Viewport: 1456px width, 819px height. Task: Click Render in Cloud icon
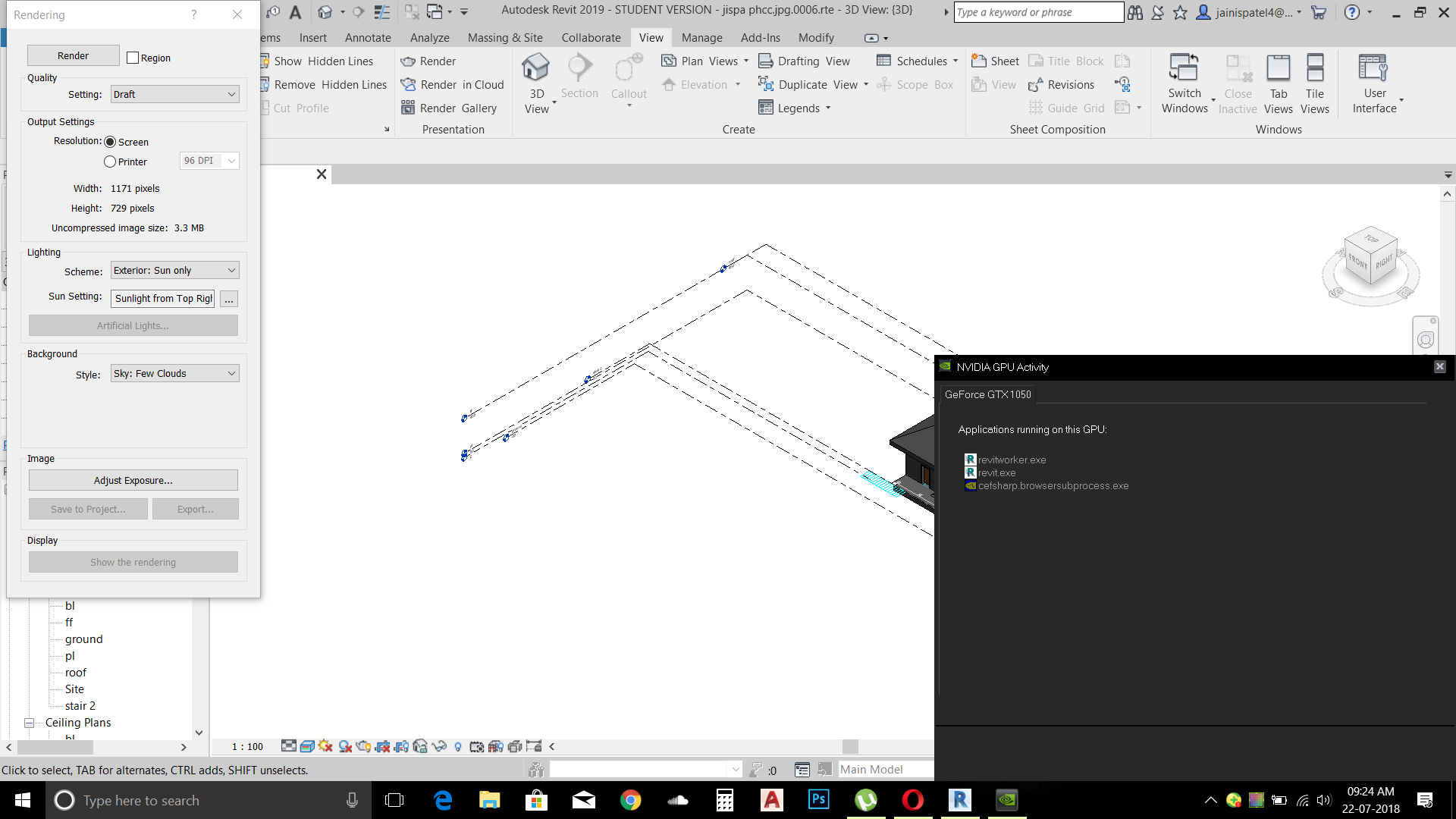pyautogui.click(x=408, y=84)
